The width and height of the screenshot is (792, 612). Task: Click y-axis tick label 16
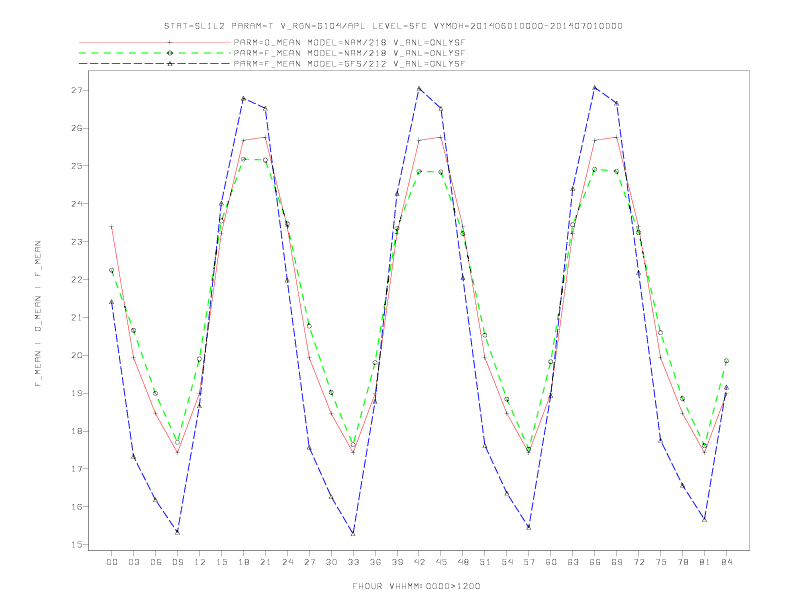77,506
